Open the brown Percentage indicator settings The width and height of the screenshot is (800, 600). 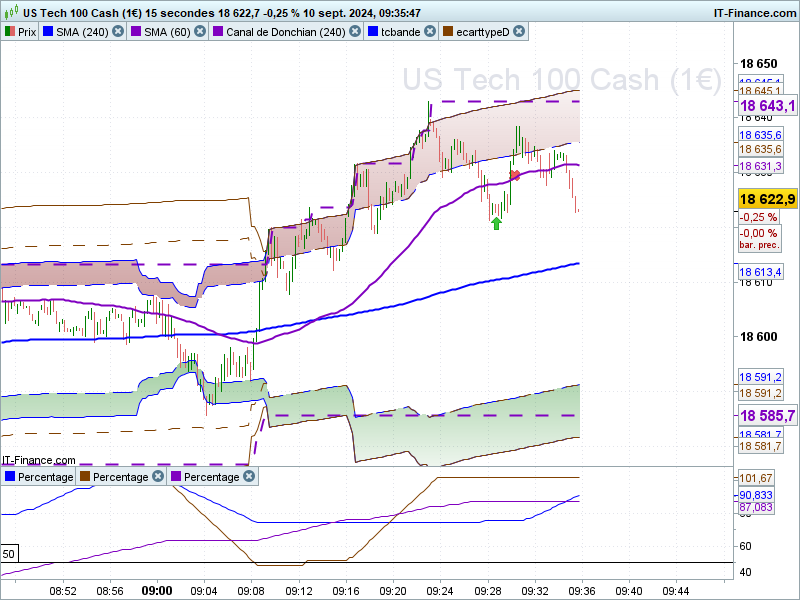[x=120, y=477]
